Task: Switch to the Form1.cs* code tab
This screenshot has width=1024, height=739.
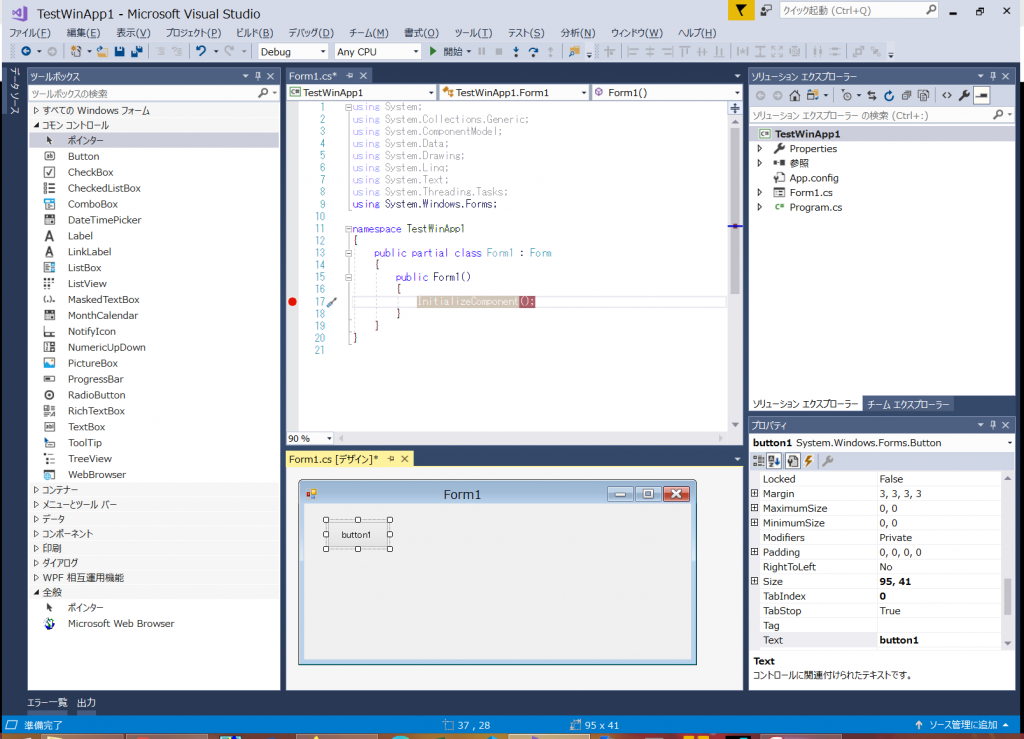Action: (313, 76)
